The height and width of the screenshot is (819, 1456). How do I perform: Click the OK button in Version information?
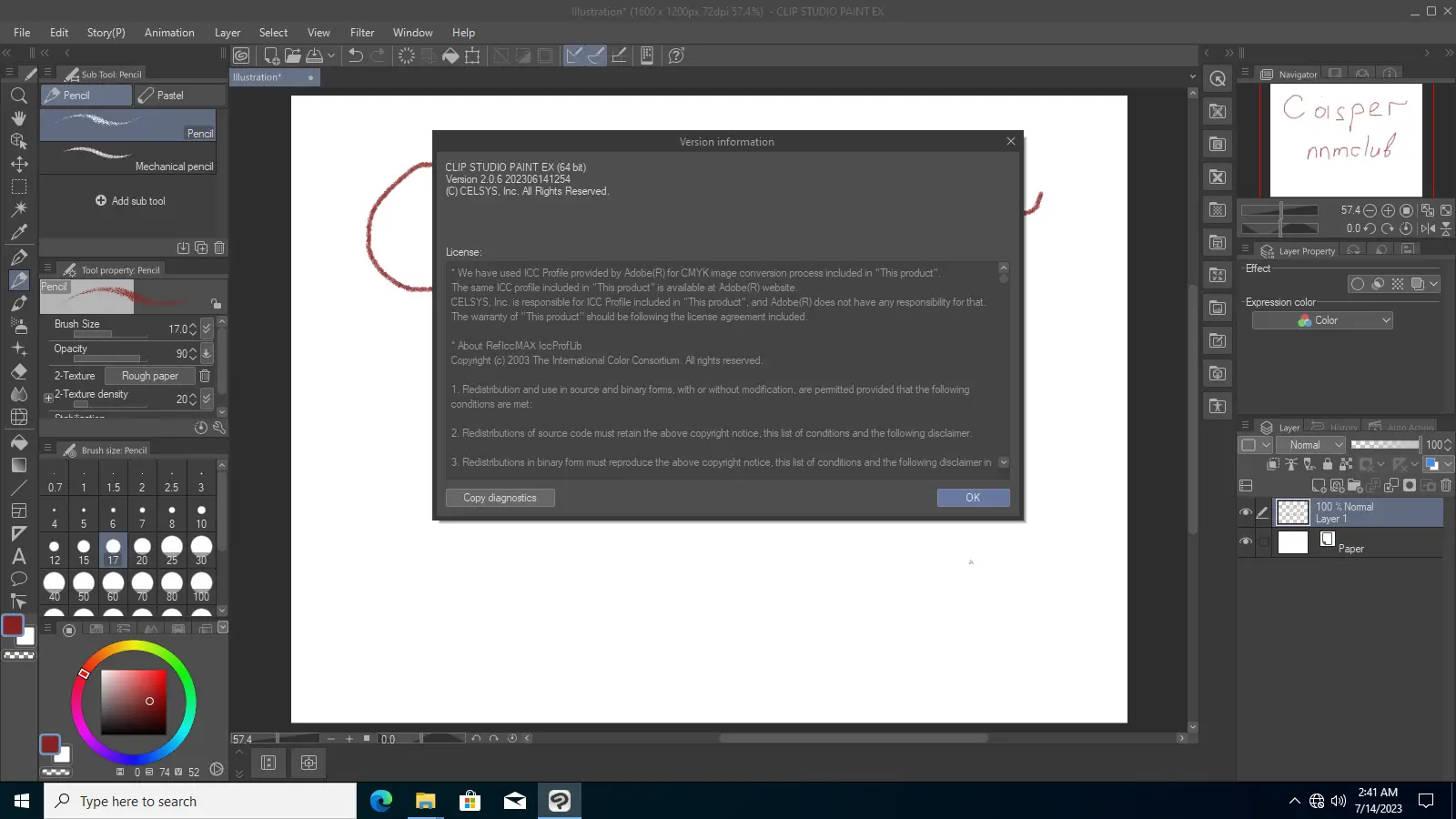pyautogui.click(x=973, y=498)
